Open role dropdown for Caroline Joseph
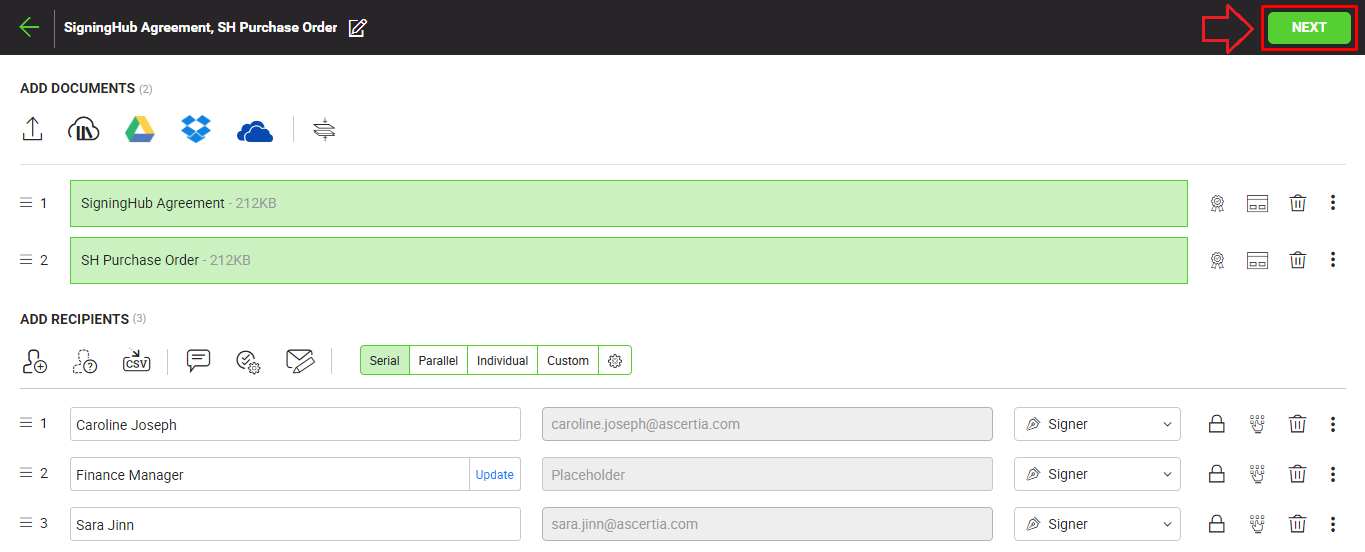1365x552 pixels. click(1097, 424)
